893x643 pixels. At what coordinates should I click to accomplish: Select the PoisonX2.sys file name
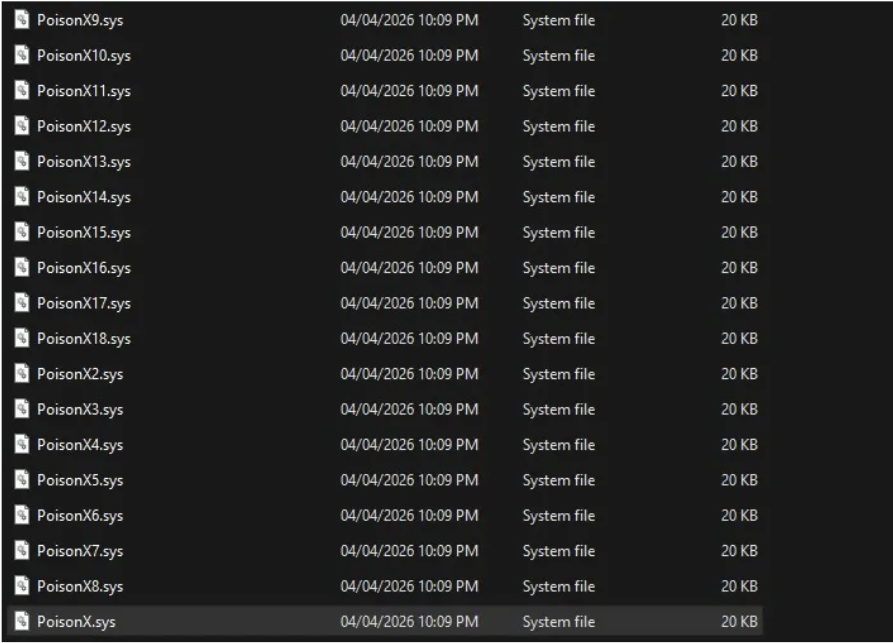tap(80, 374)
